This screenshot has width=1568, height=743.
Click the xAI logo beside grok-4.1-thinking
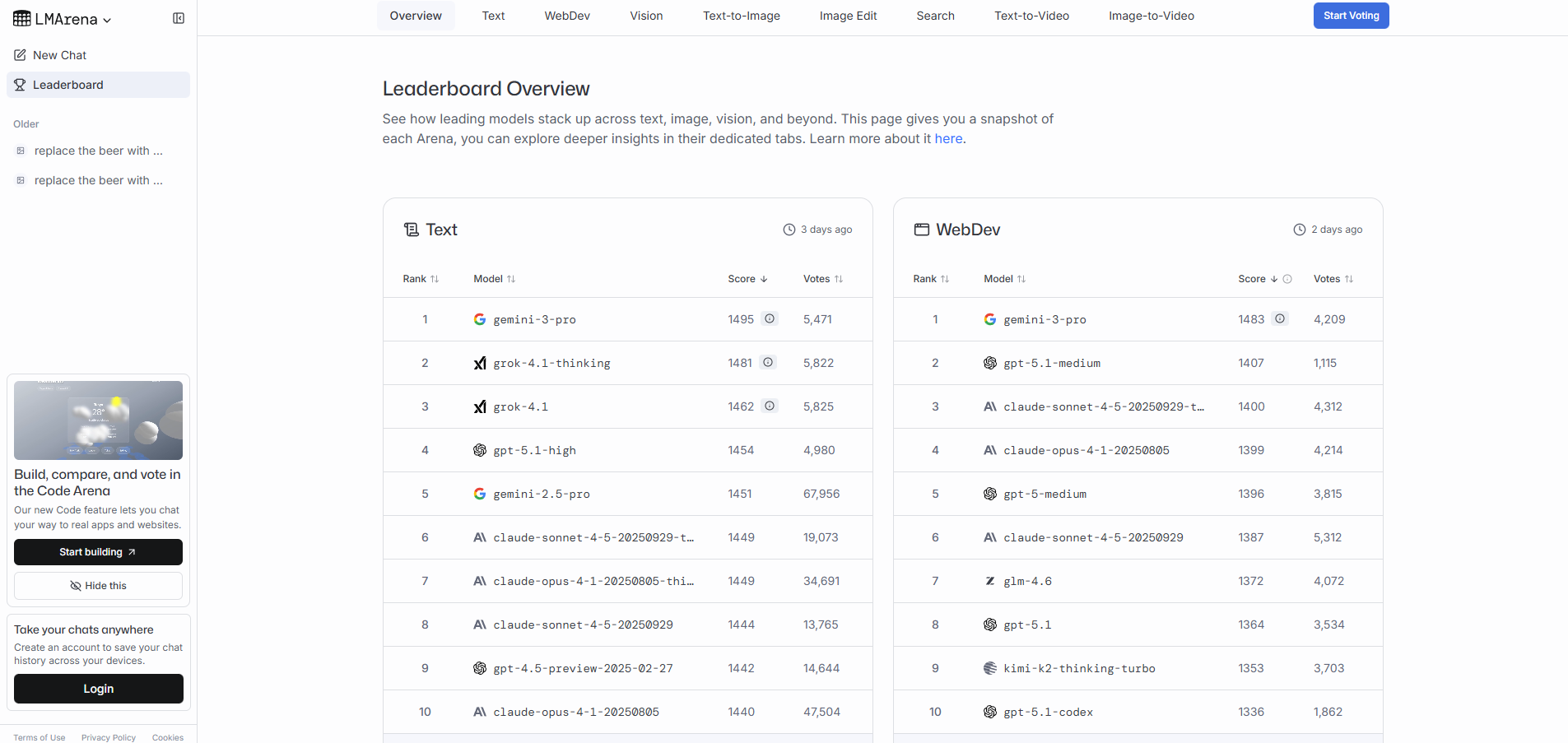click(480, 363)
